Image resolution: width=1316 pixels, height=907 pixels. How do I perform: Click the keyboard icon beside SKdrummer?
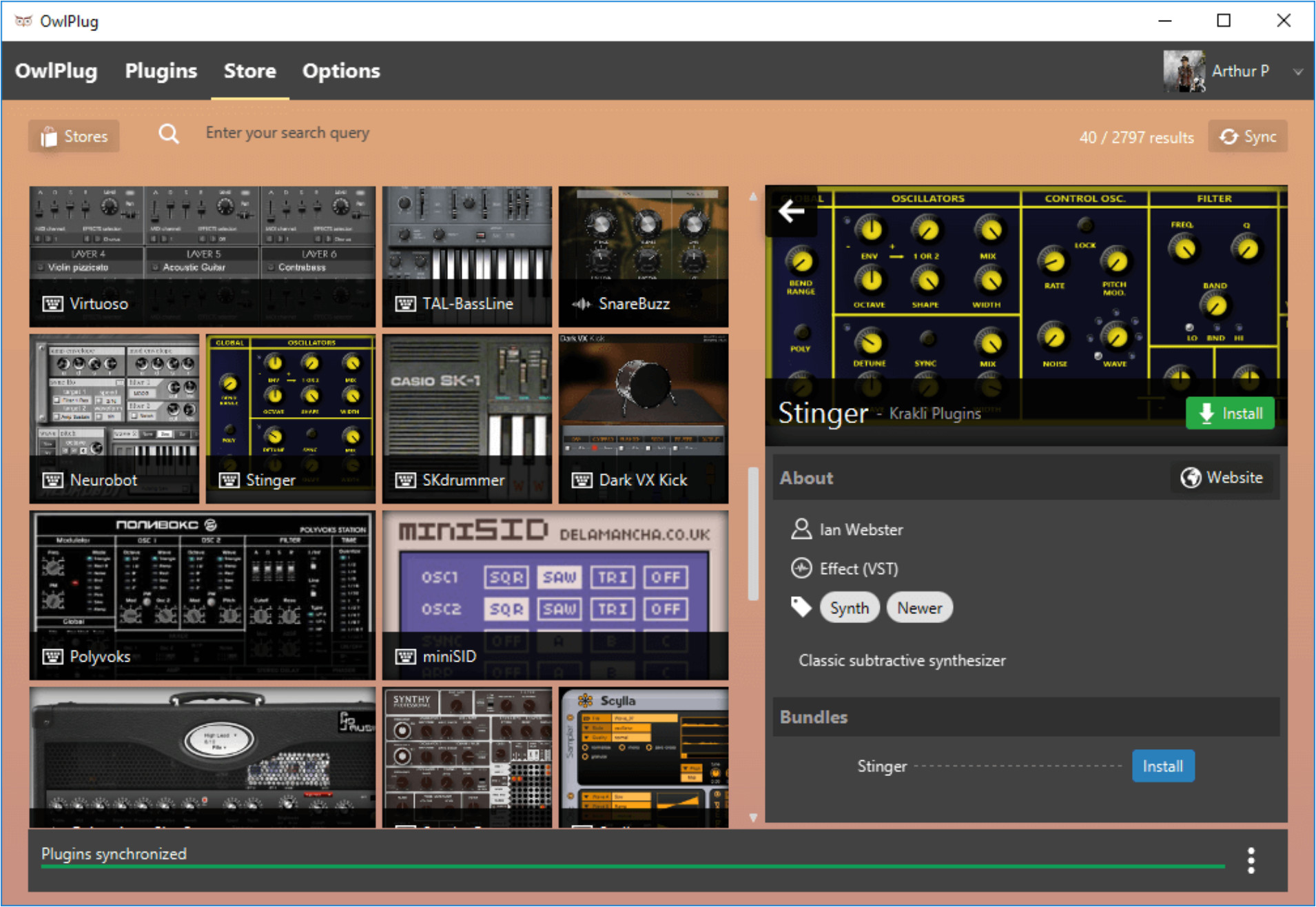[x=406, y=480]
